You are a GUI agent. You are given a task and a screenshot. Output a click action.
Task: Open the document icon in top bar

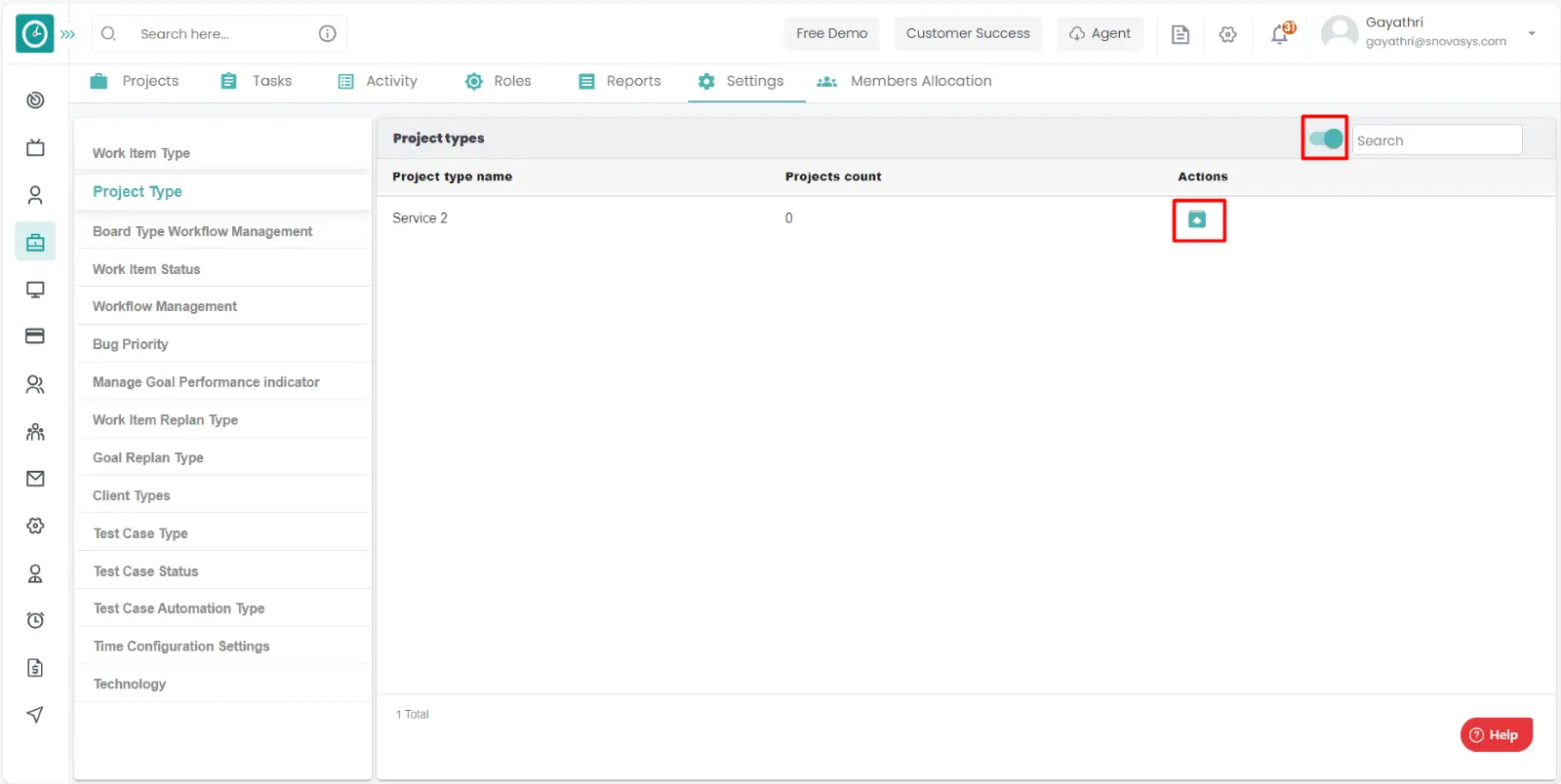point(1181,34)
